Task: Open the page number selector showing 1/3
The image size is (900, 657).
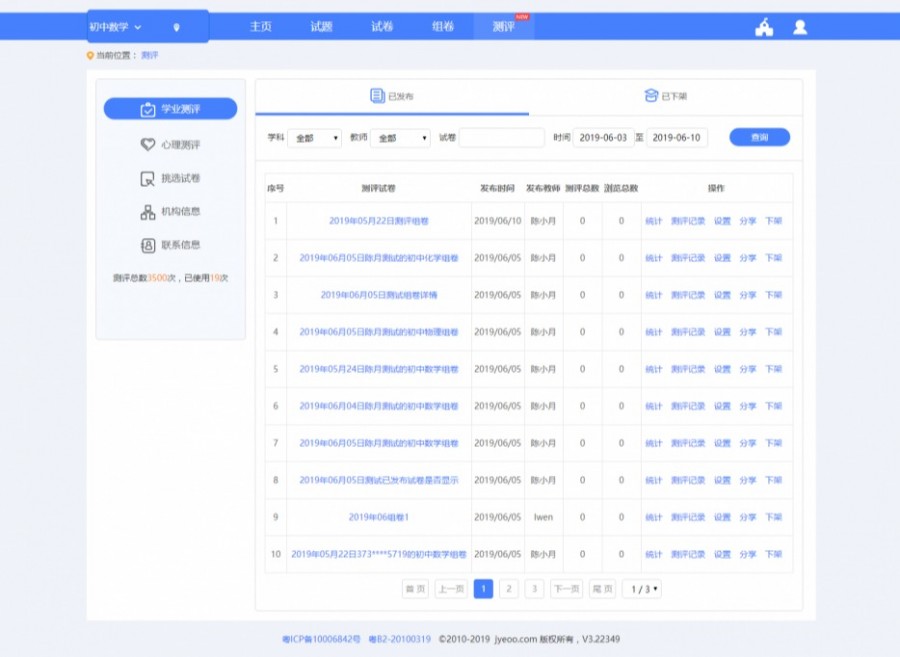Action: click(641, 589)
